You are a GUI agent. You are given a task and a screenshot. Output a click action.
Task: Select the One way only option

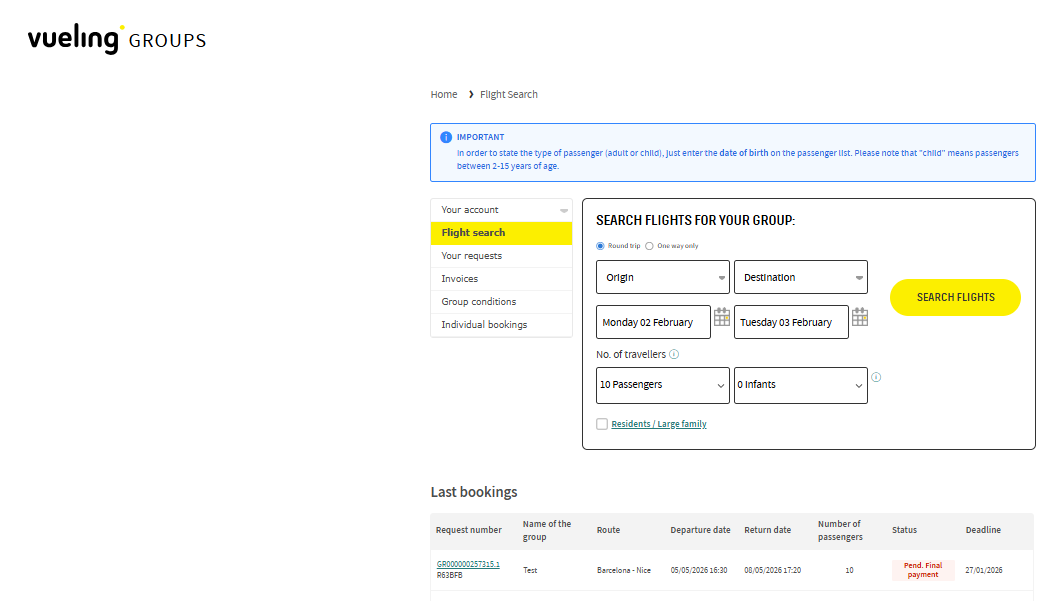coord(649,246)
